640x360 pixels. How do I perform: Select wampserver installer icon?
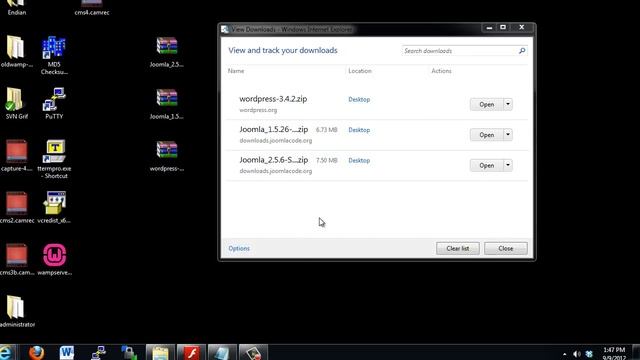54,260
